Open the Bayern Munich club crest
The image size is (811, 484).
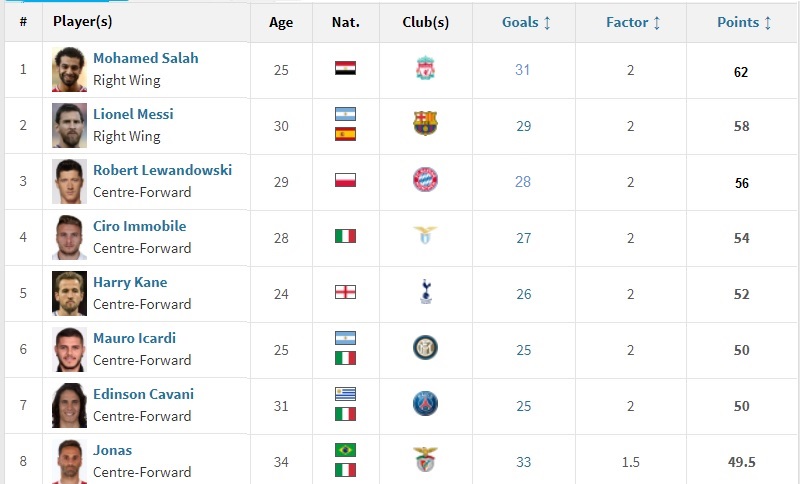tap(425, 179)
